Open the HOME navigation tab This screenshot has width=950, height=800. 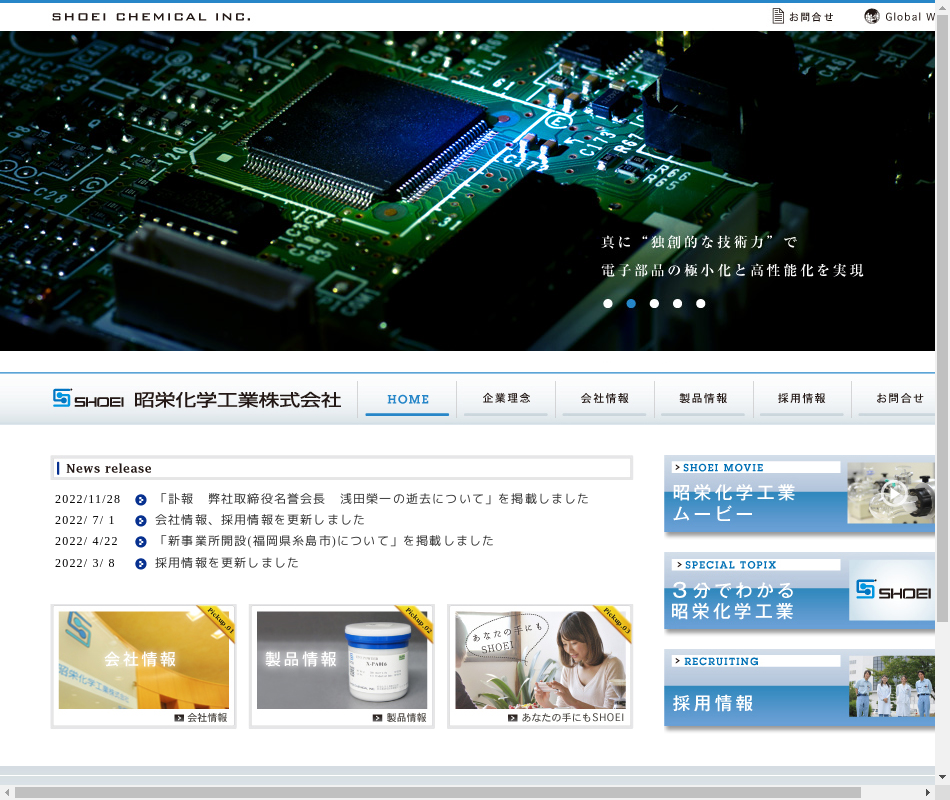(407, 399)
